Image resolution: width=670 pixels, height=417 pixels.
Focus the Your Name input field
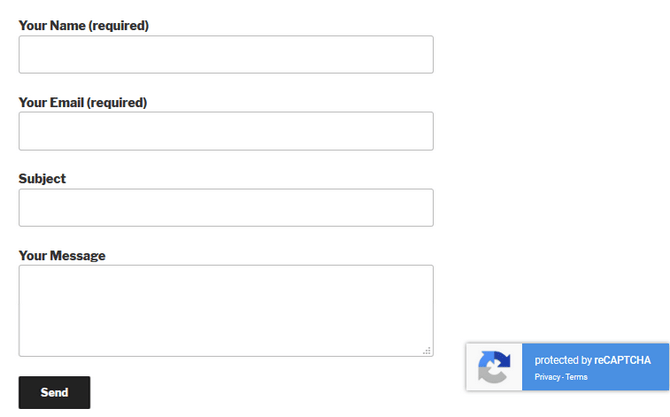pos(226,55)
